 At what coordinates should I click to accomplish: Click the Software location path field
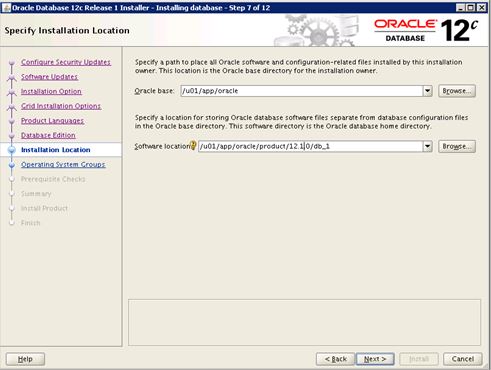point(311,146)
